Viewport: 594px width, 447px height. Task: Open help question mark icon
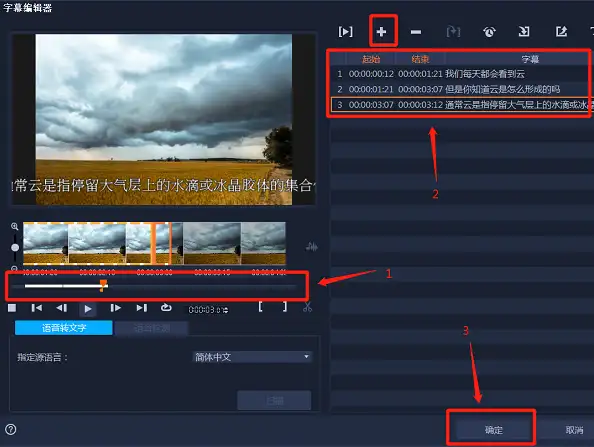tap(11, 429)
